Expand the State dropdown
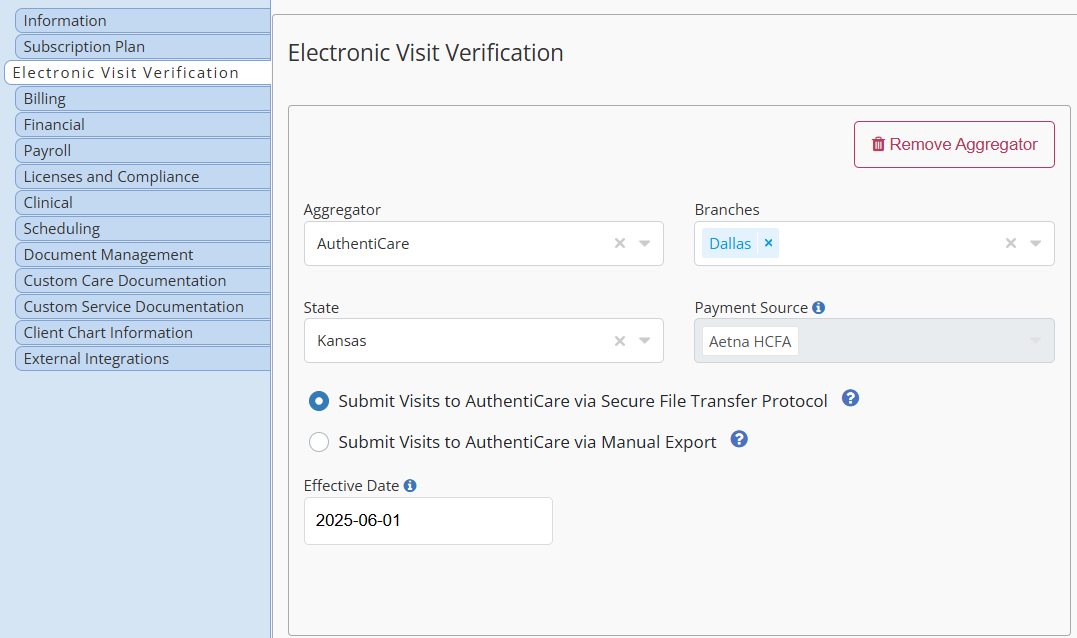Image resolution: width=1077 pixels, height=638 pixels. click(645, 341)
